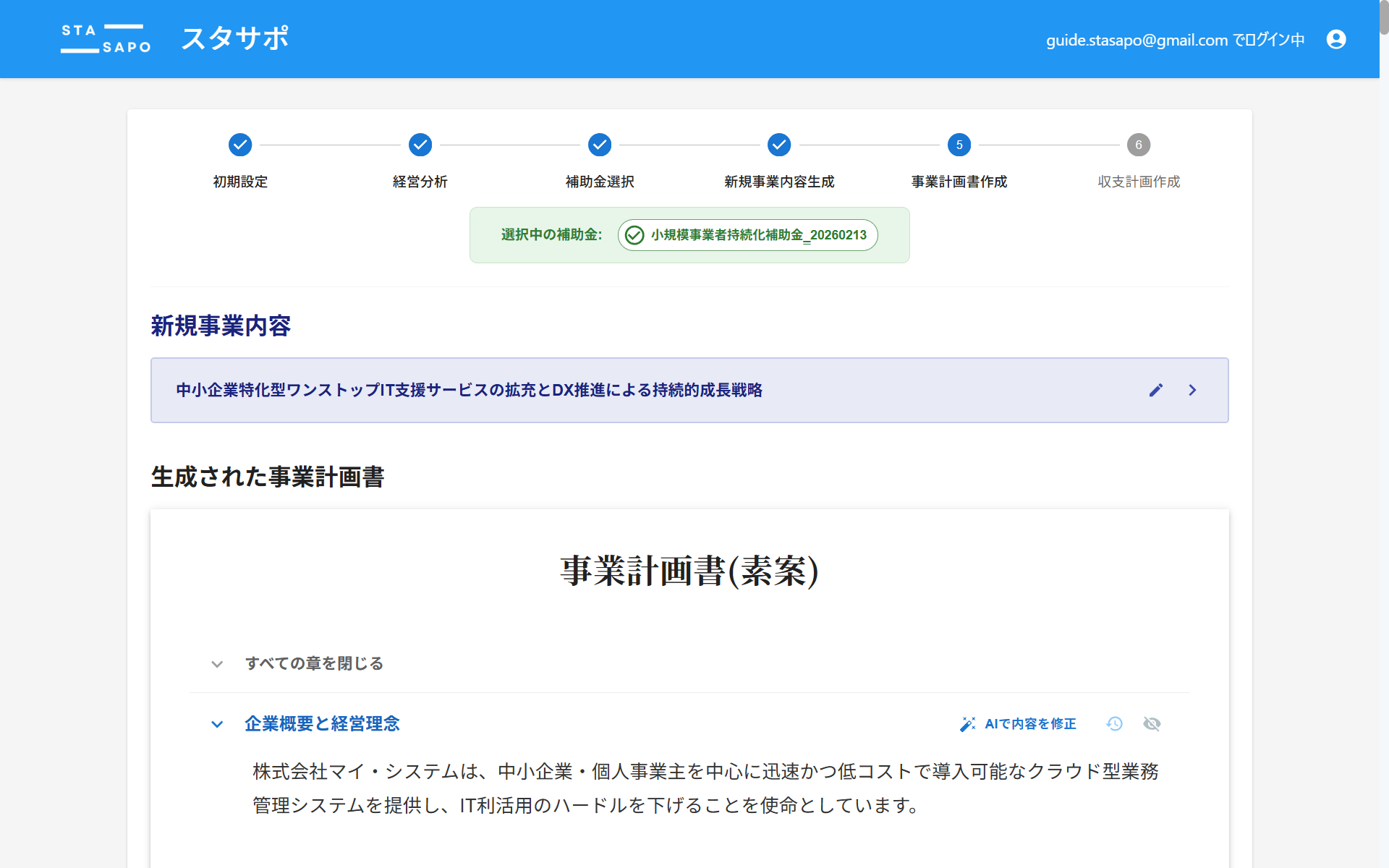Click the page vertical scrollbar thumb
Screen dimensions: 1389x868
(1383, 17)
